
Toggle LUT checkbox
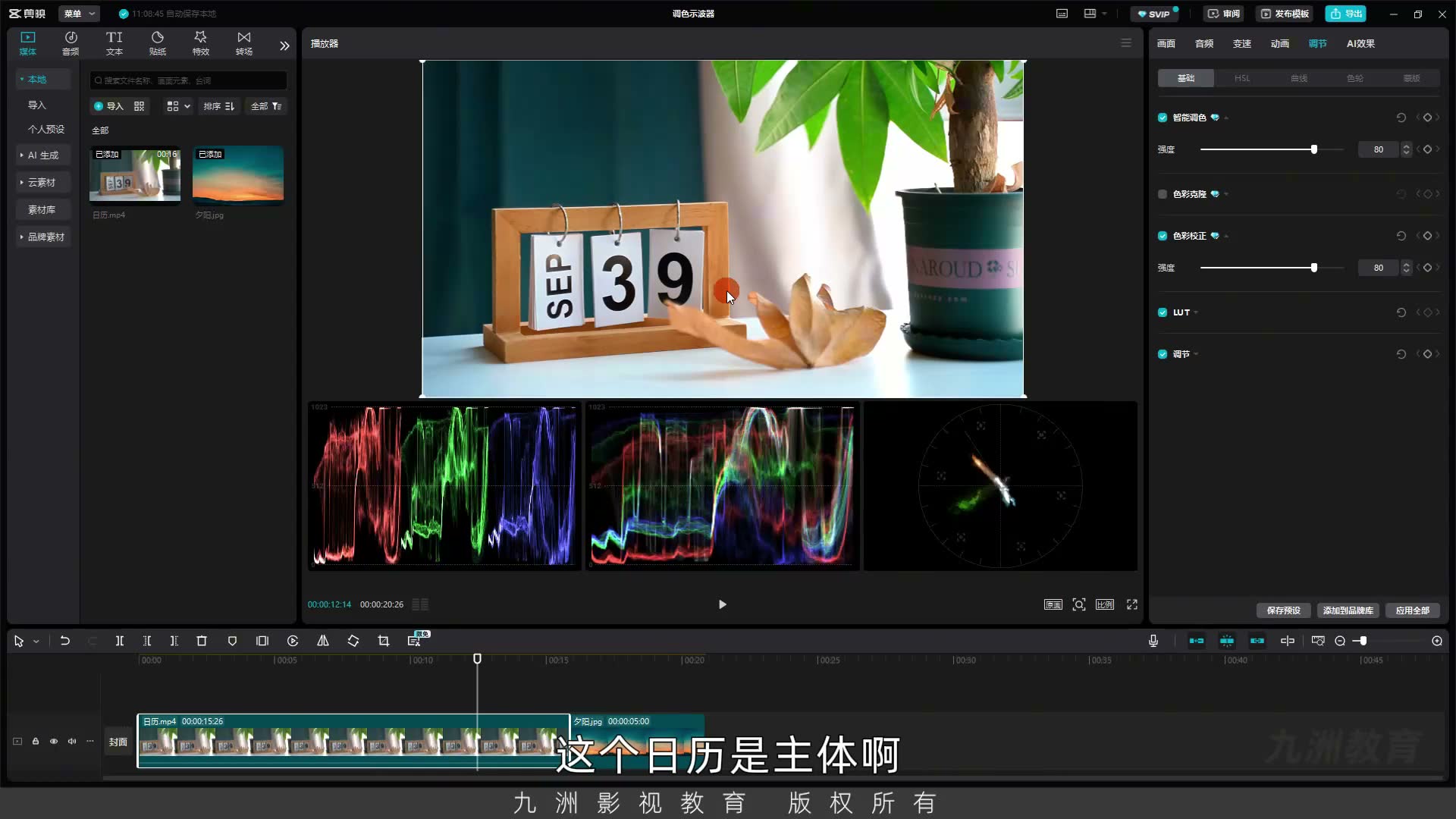pos(1163,312)
